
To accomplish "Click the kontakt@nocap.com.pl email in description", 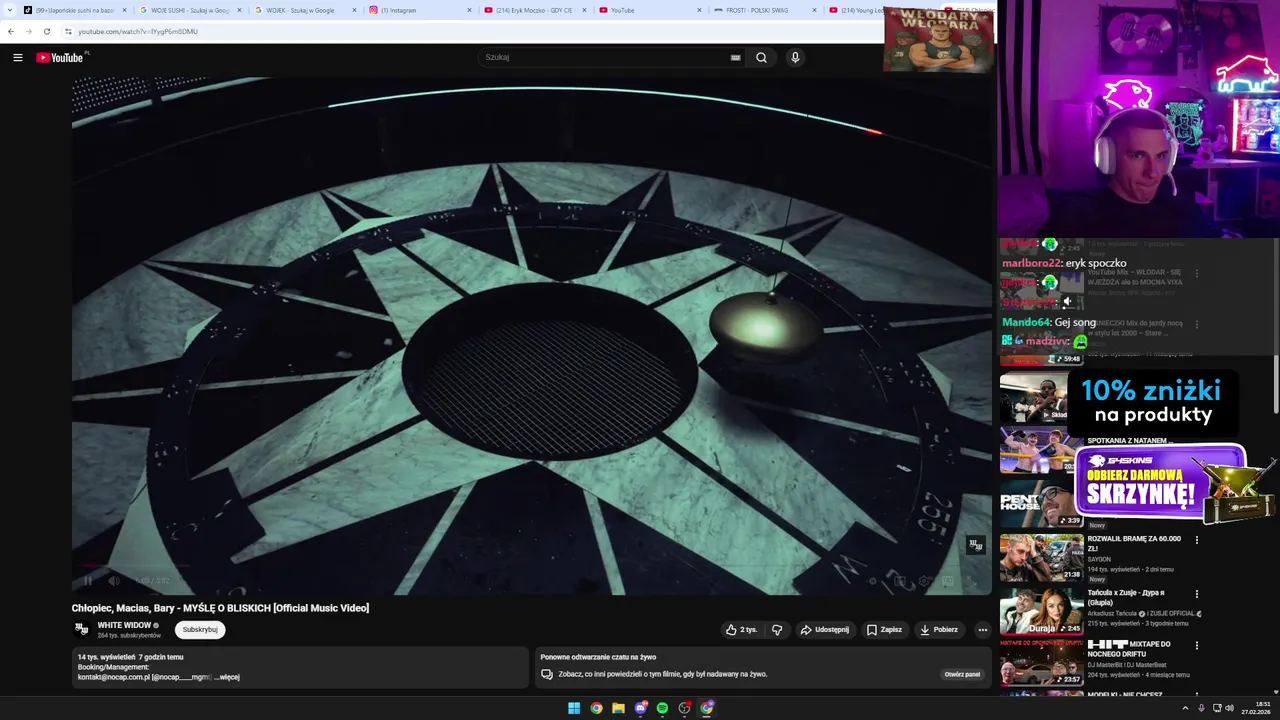I will tap(113, 677).
